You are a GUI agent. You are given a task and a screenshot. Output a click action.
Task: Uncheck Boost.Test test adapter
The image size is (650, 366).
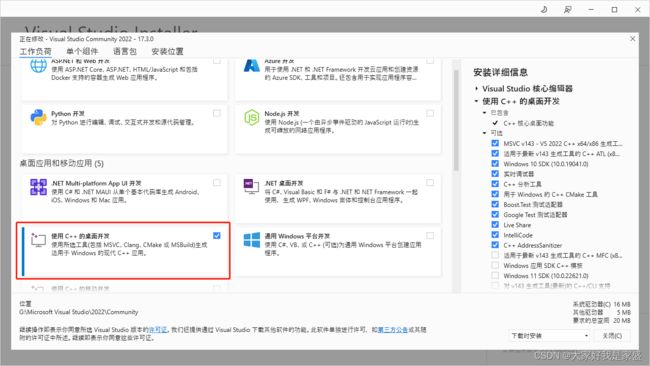click(495, 204)
